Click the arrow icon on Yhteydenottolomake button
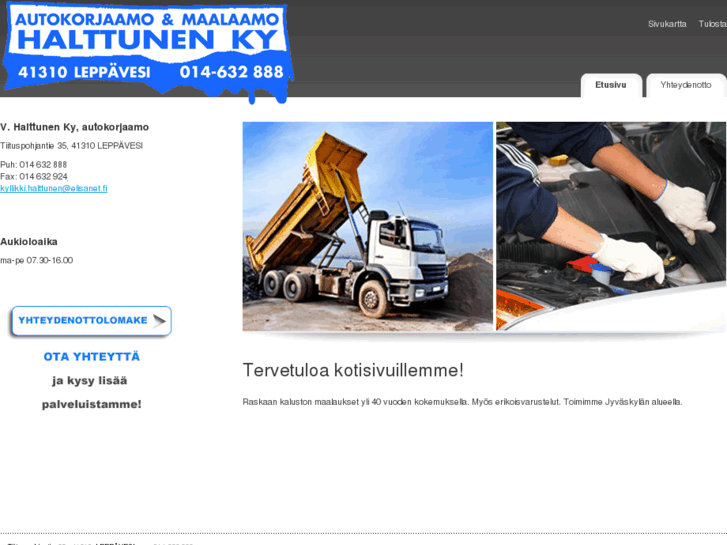Viewport: 727px width, 545px height. coord(159,321)
